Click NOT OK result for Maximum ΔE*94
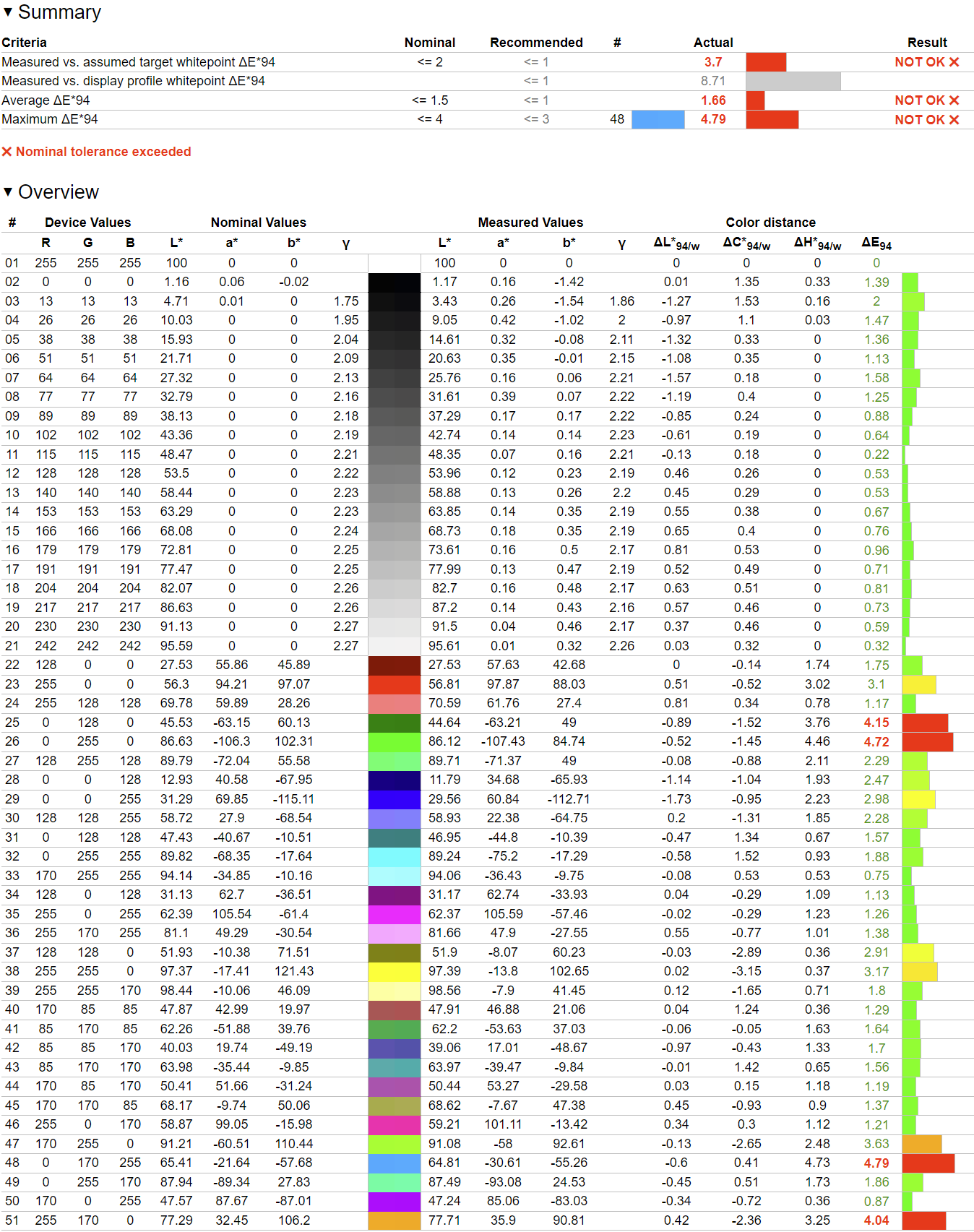The width and height of the screenshot is (974, 1232). coord(927,119)
